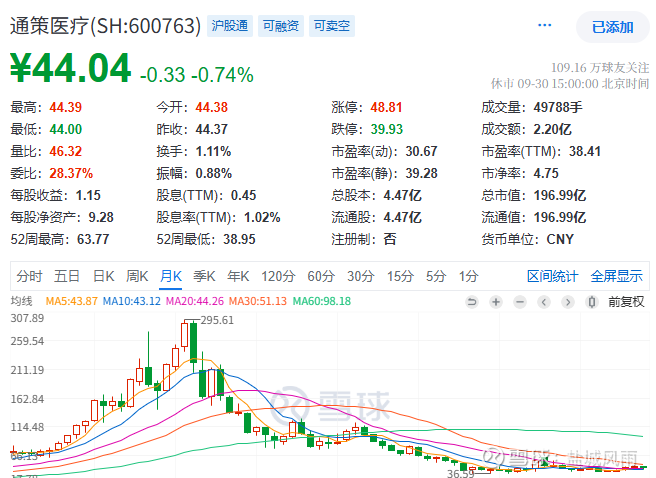
Task: Click the 成交量 value 49788手
Action: tap(558, 107)
